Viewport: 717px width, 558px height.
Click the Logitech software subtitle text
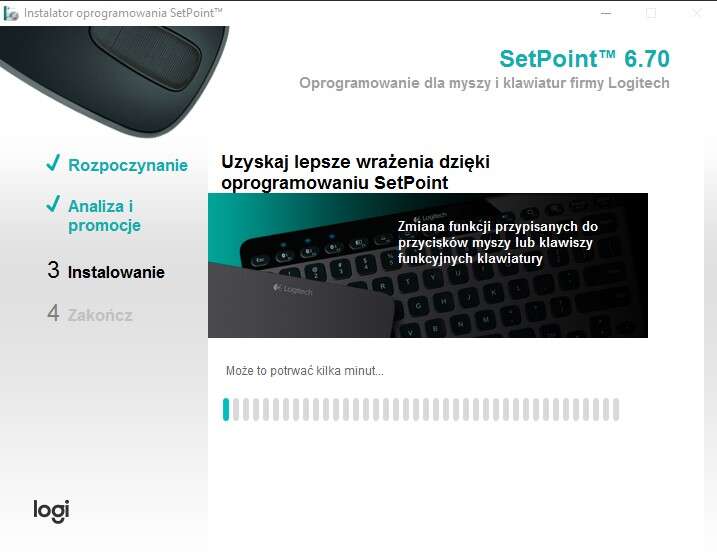(484, 83)
